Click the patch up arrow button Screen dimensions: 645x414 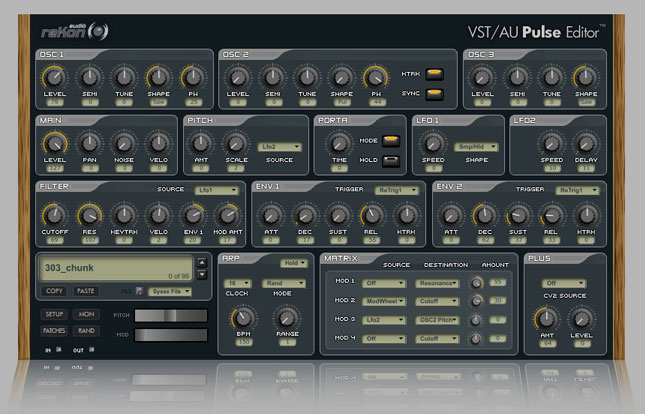tap(202, 262)
